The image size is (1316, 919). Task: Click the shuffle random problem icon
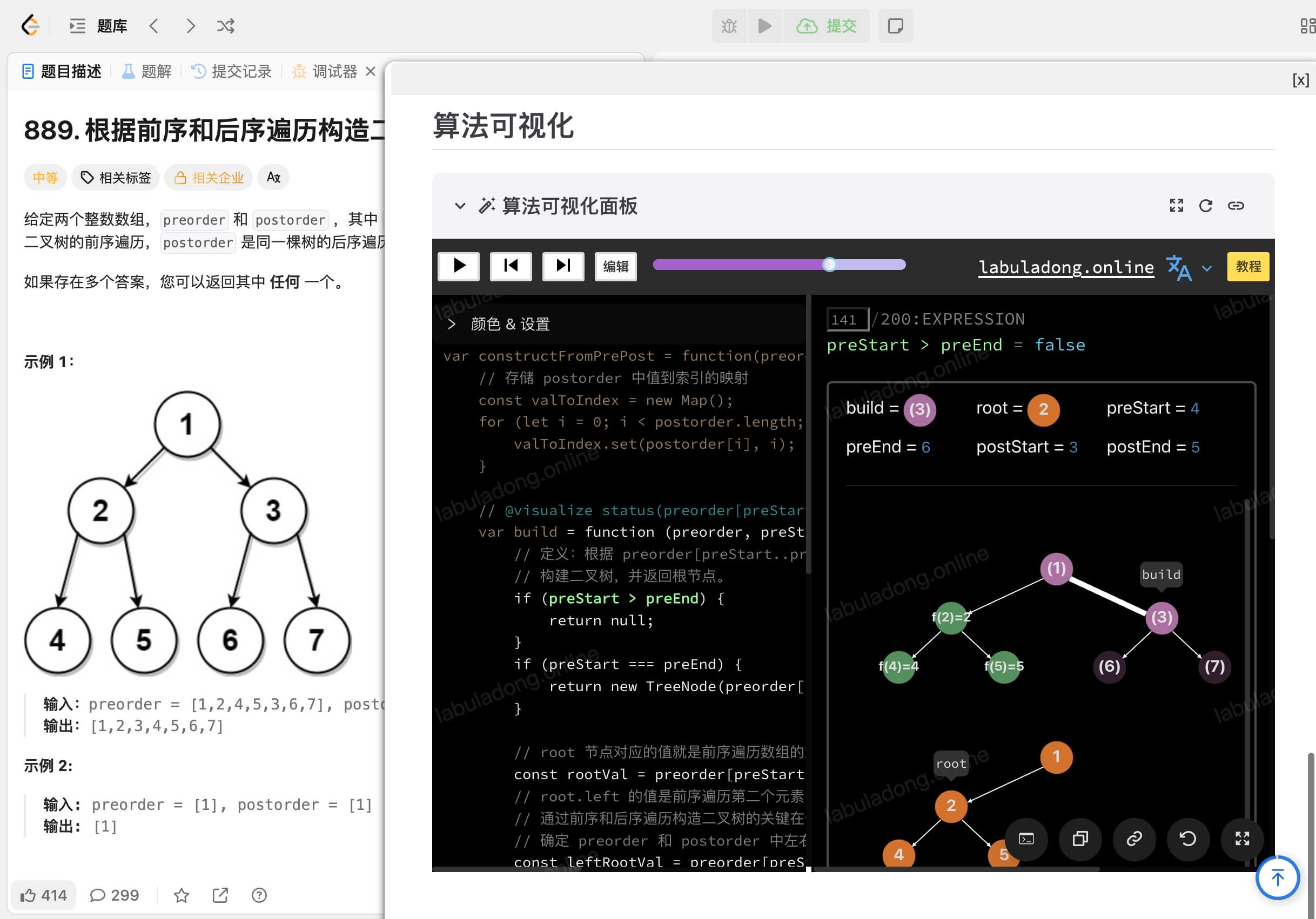click(x=225, y=26)
